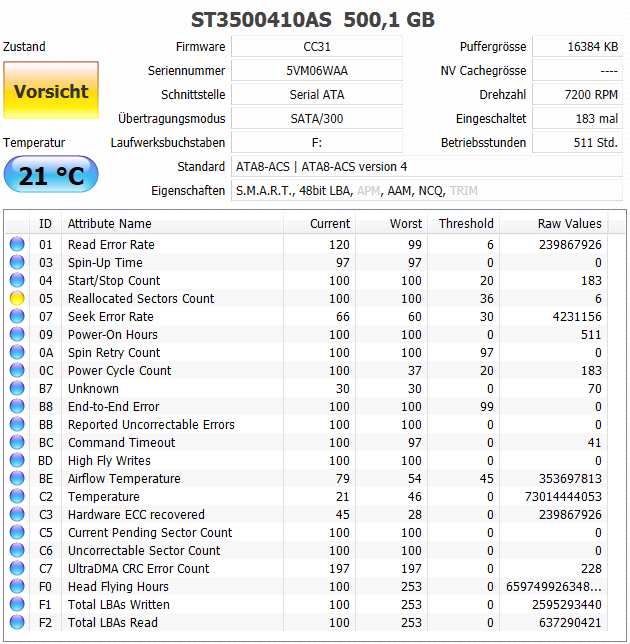Sort by the Current column header

pos(319,223)
